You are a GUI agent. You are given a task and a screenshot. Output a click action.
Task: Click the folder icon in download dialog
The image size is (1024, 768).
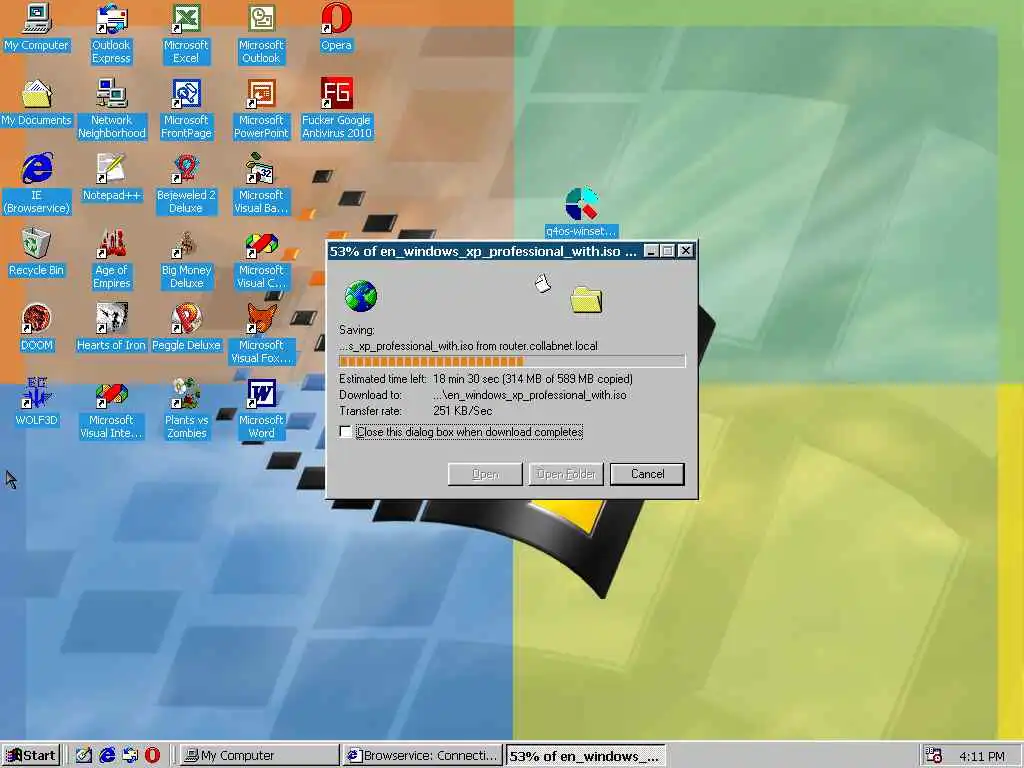click(586, 300)
